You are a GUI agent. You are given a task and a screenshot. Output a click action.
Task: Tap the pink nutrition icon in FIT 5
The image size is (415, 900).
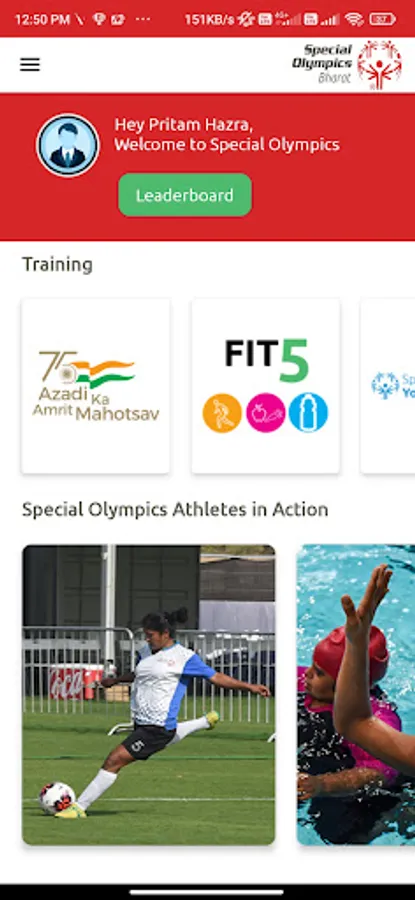[x=266, y=413]
